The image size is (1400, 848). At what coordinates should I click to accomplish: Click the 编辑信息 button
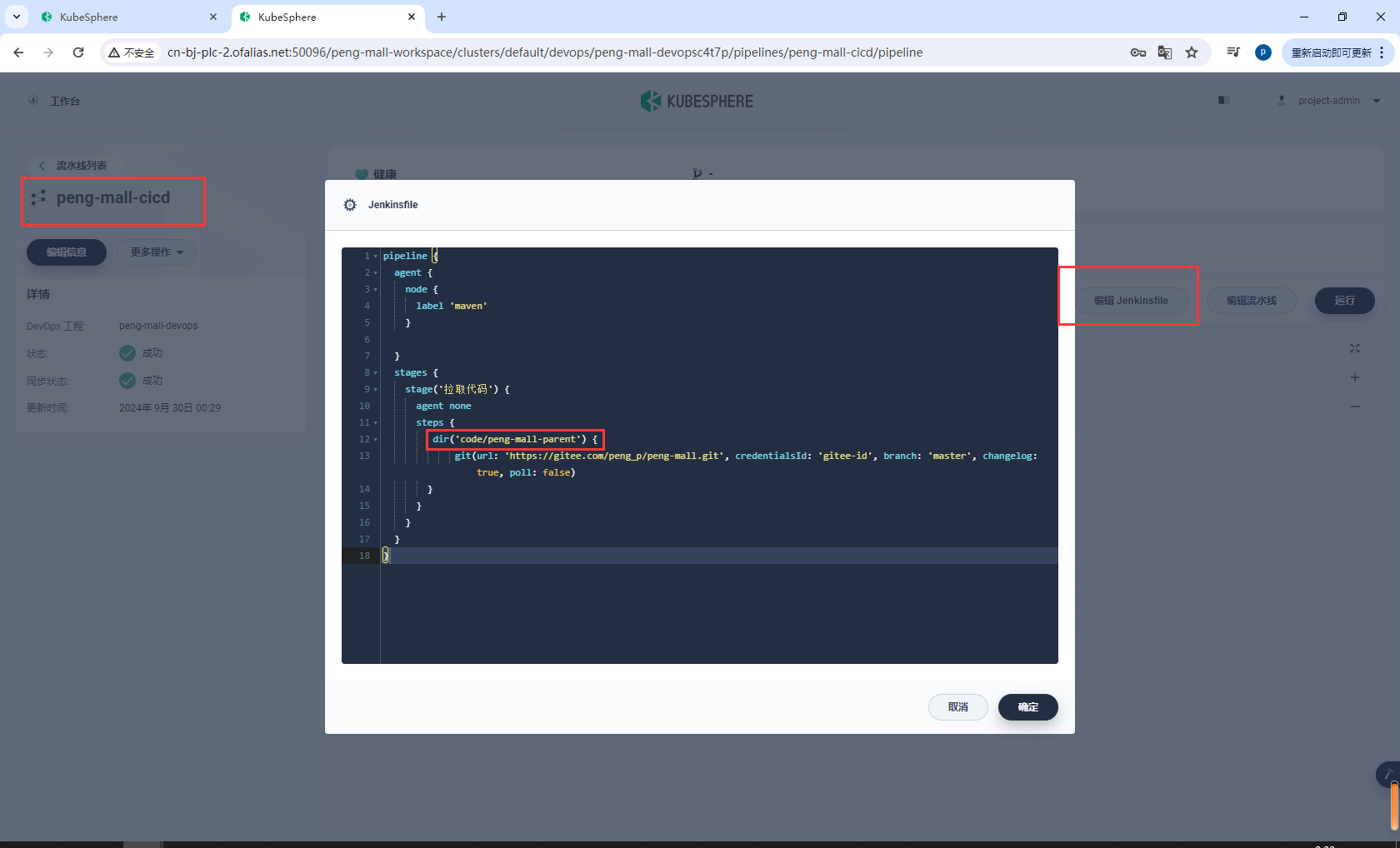click(67, 252)
